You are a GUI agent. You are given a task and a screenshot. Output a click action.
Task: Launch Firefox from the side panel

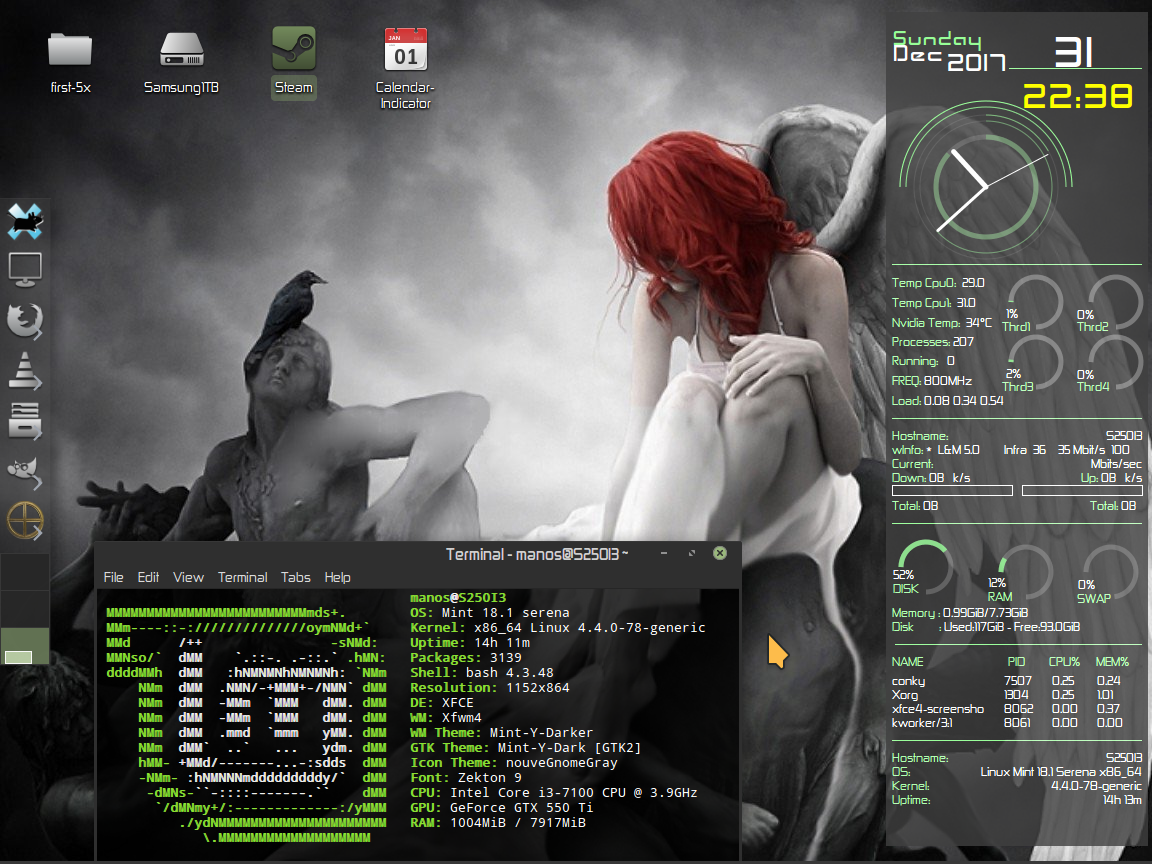[25, 321]
